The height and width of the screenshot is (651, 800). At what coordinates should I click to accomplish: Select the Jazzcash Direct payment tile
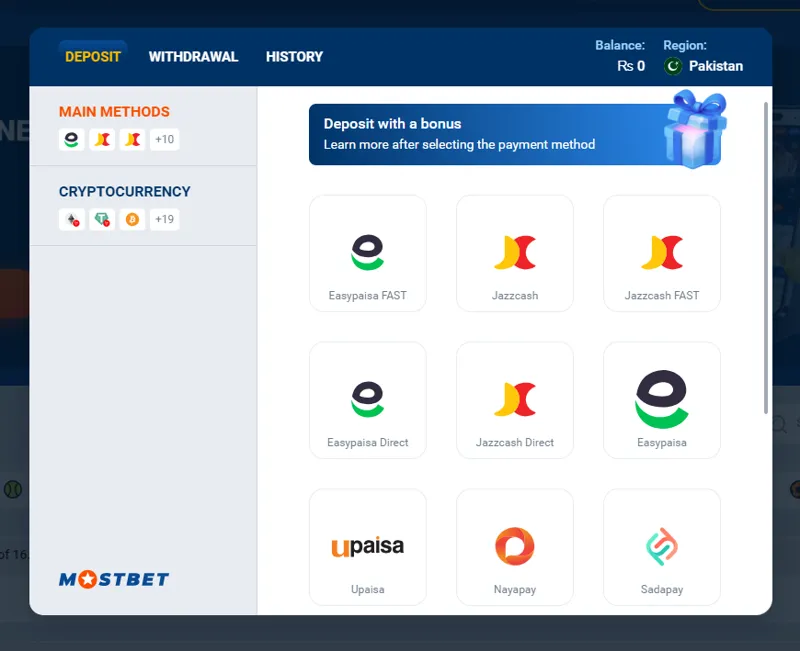(515, 399)
